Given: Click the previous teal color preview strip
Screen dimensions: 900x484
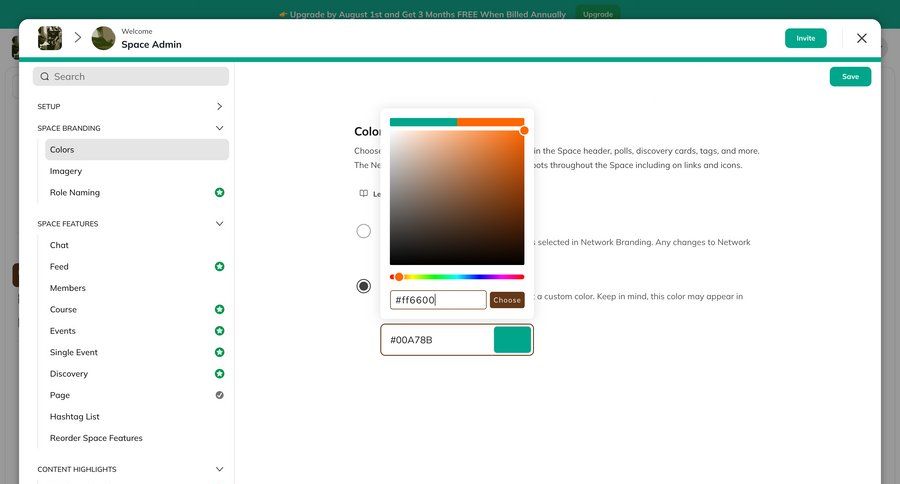Looking at the screenshot, I should [x=424, y=122].
